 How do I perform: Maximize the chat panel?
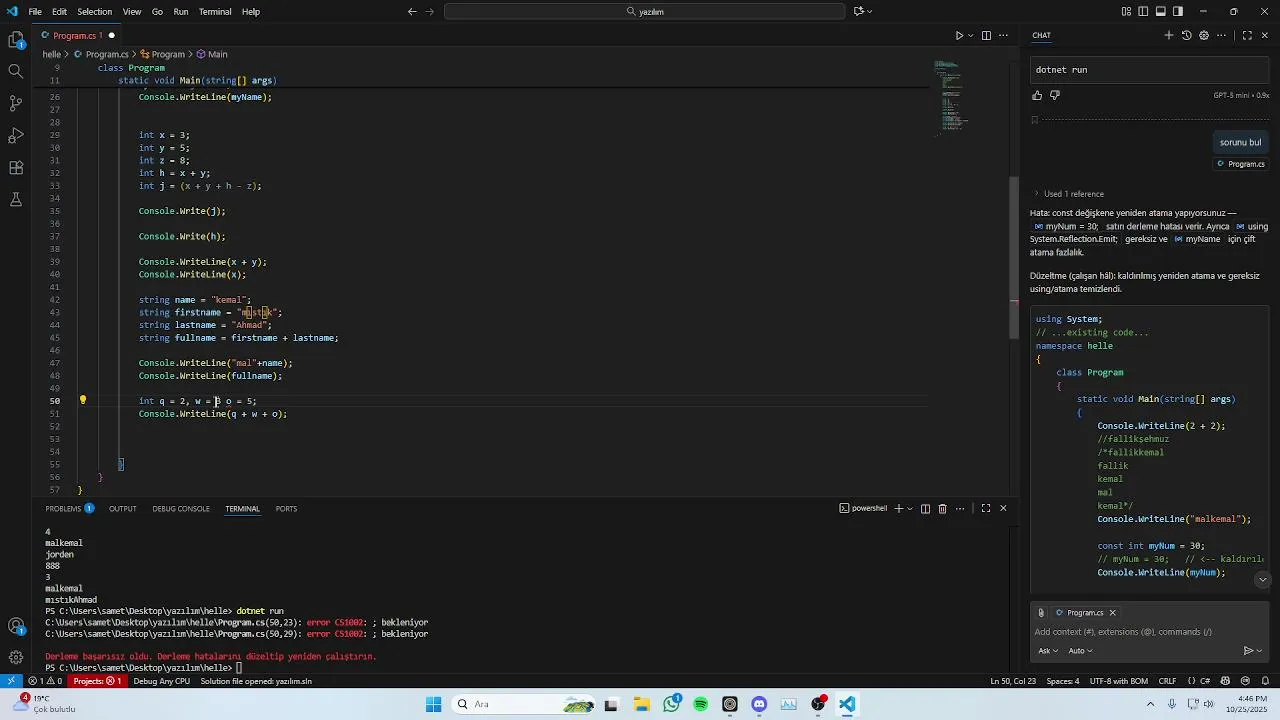1247,36
